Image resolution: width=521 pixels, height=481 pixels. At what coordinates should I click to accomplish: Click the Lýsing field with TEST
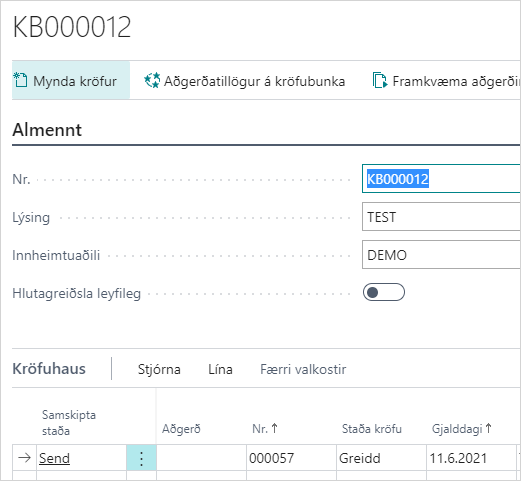[x=441, y=217]
